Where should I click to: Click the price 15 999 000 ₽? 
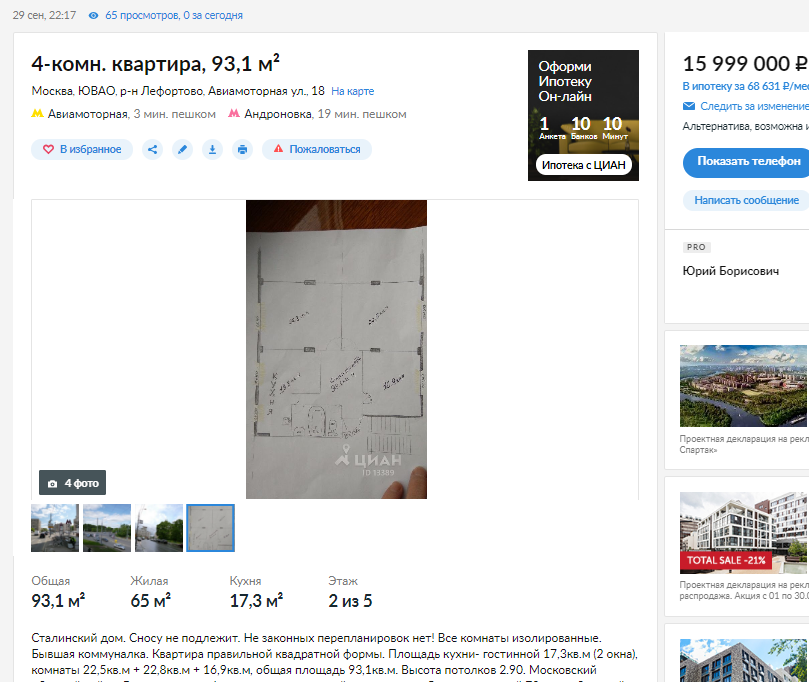point(745,64)
